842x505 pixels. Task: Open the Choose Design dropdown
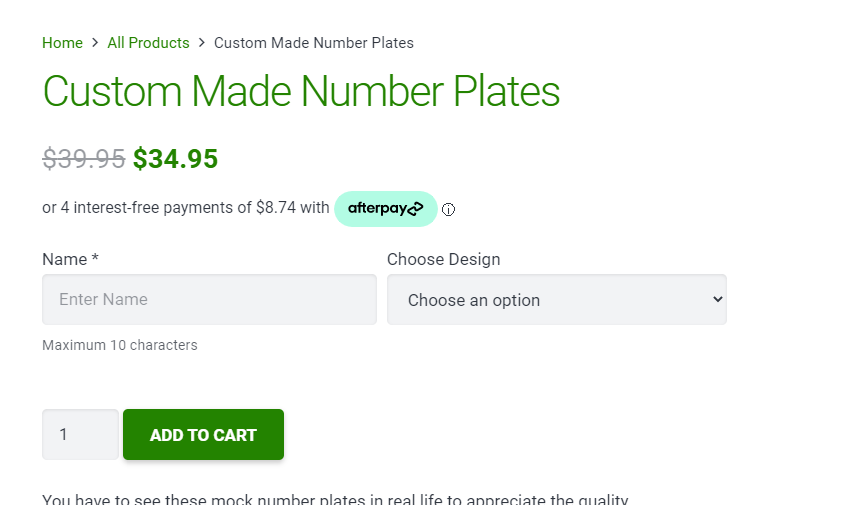click(556, 300)
